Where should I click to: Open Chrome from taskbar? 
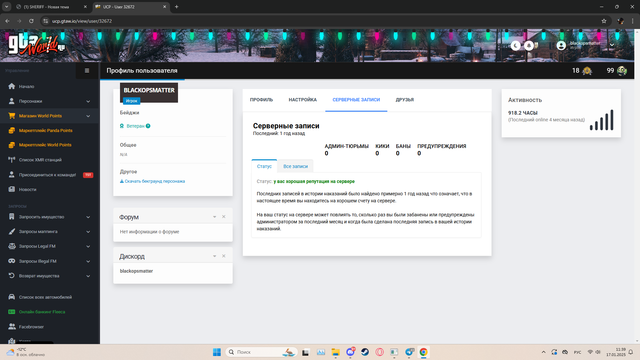pos(424,352)
